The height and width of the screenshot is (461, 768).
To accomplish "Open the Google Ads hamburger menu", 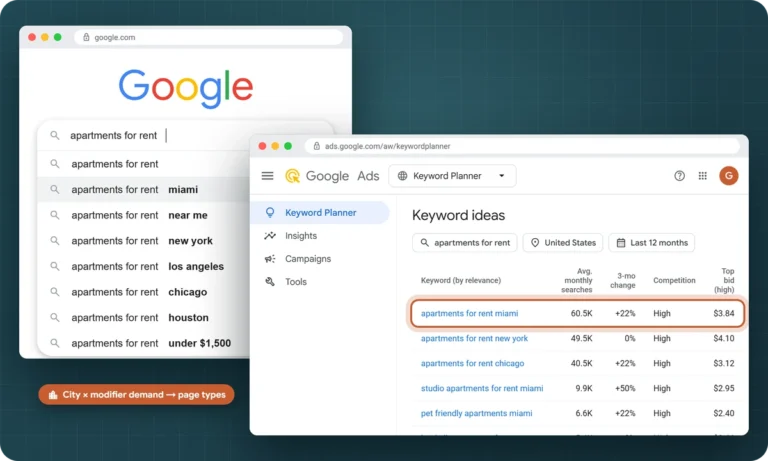I will coord(267,176).
